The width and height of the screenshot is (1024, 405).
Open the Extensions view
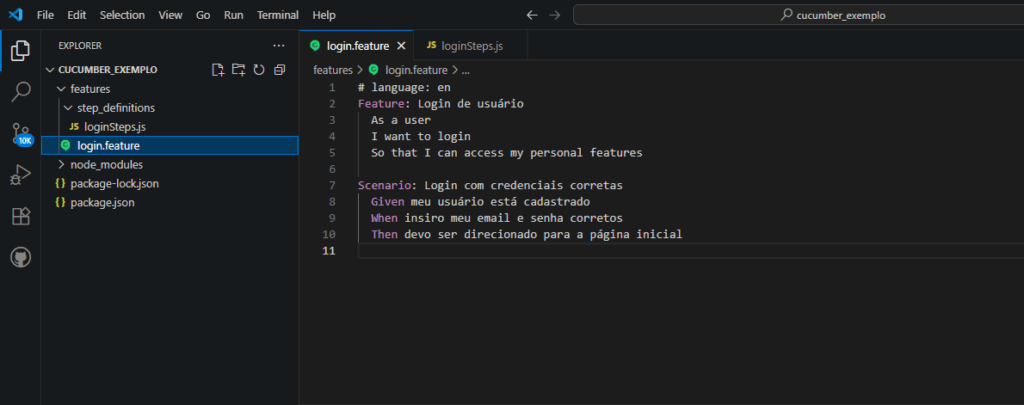point(20,216)
